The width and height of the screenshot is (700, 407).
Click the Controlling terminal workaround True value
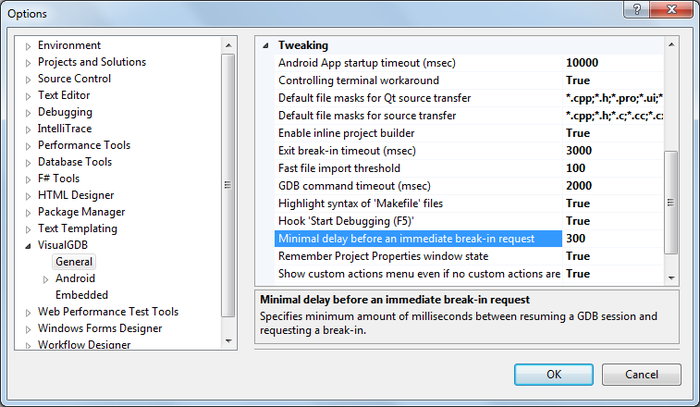613,80
